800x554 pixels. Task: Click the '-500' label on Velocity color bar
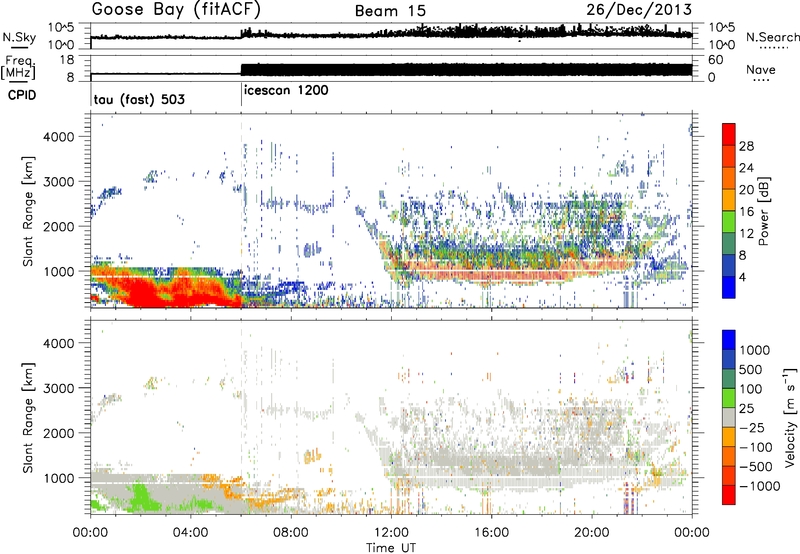tap(756, 467)
